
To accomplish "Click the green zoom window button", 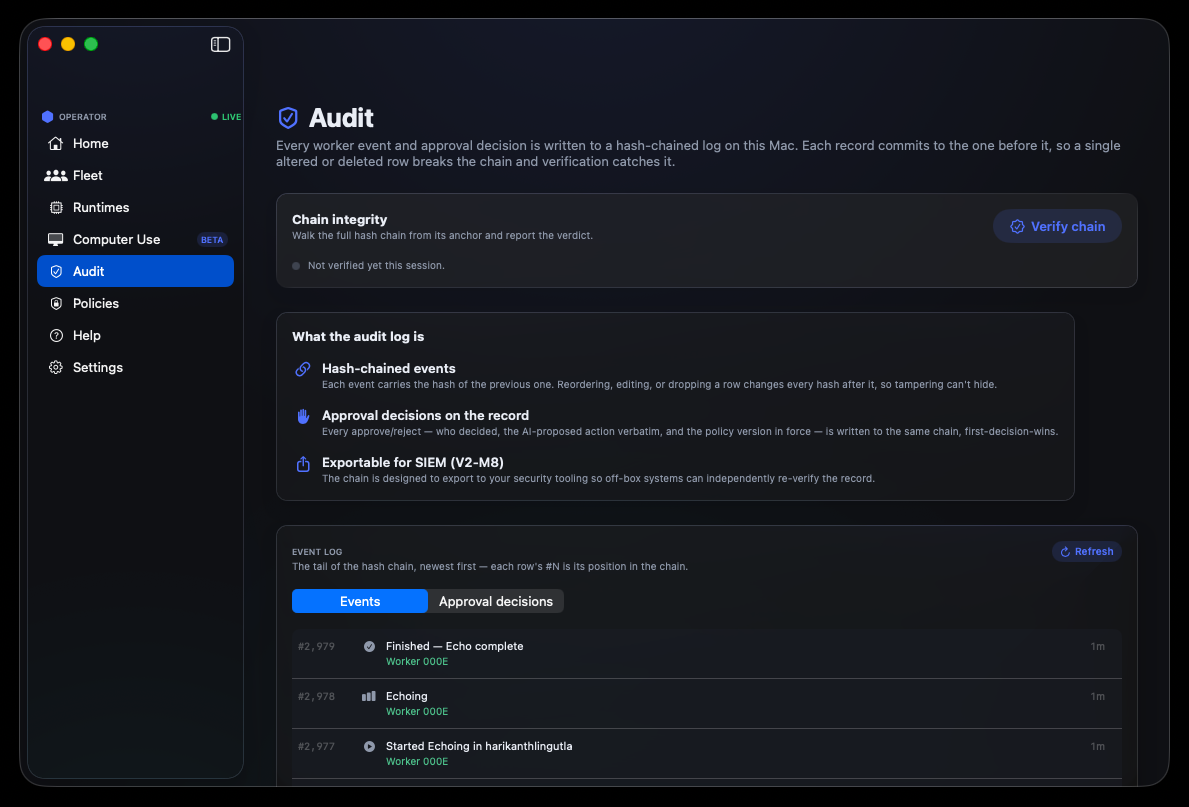I will [x=91, y=44].
